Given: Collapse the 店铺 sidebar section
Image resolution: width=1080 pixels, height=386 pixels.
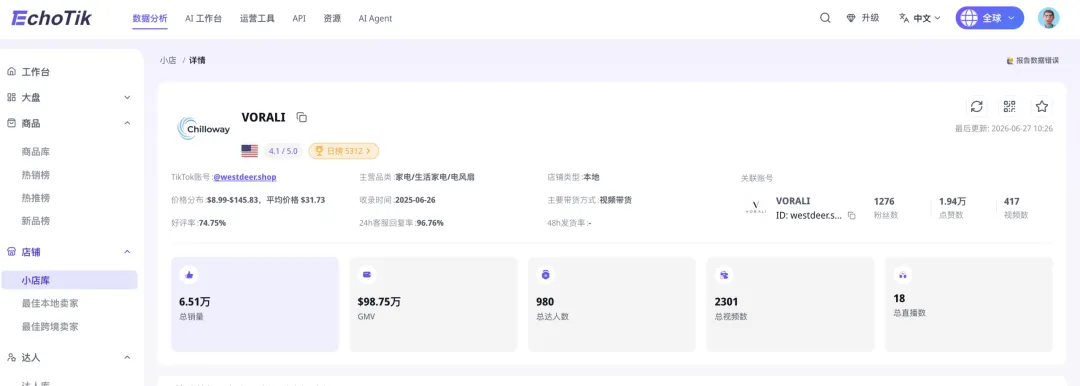Looking at the screenshot, I should click(127, 252).
